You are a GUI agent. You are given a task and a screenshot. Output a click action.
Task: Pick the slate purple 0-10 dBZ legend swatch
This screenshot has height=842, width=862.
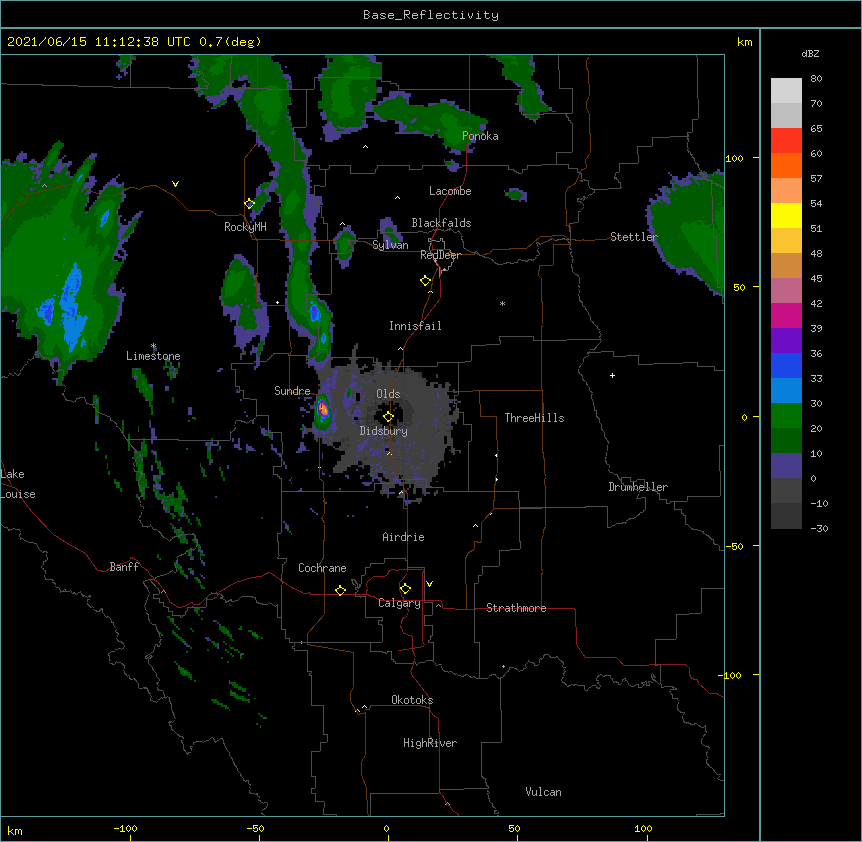[x=786, y=466]
